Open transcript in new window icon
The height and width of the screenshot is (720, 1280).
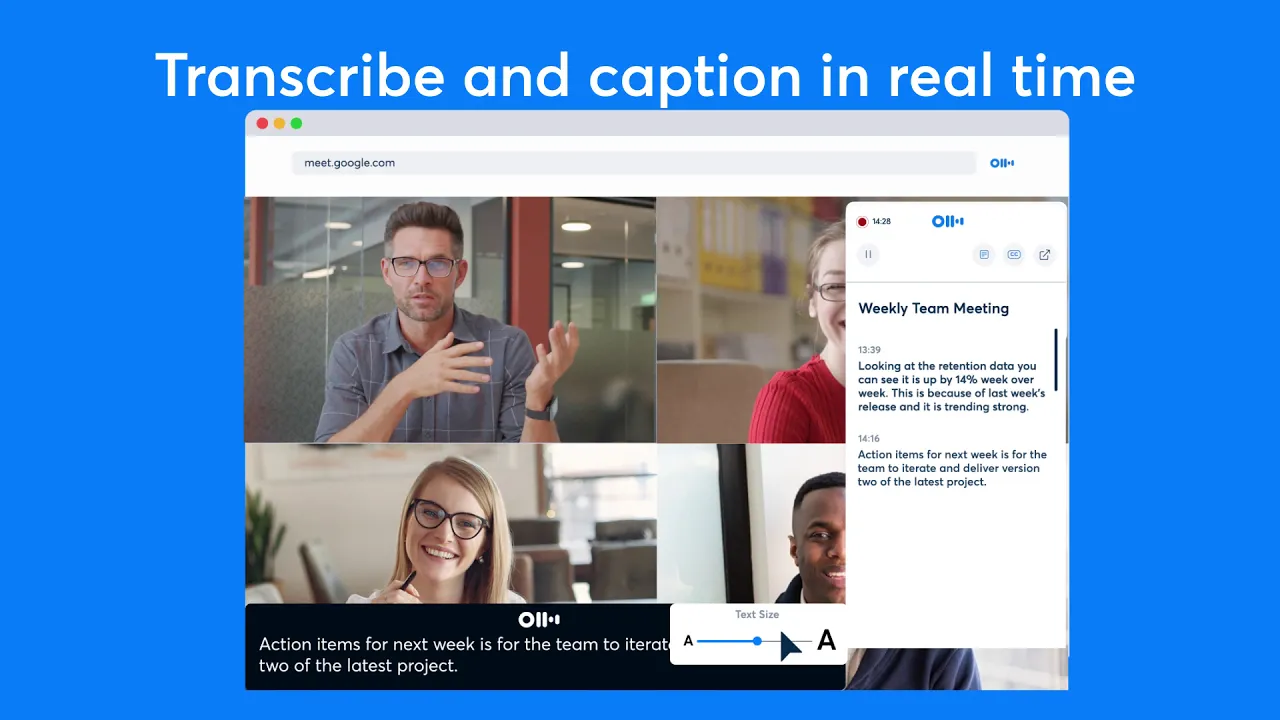coord(1044,255)
